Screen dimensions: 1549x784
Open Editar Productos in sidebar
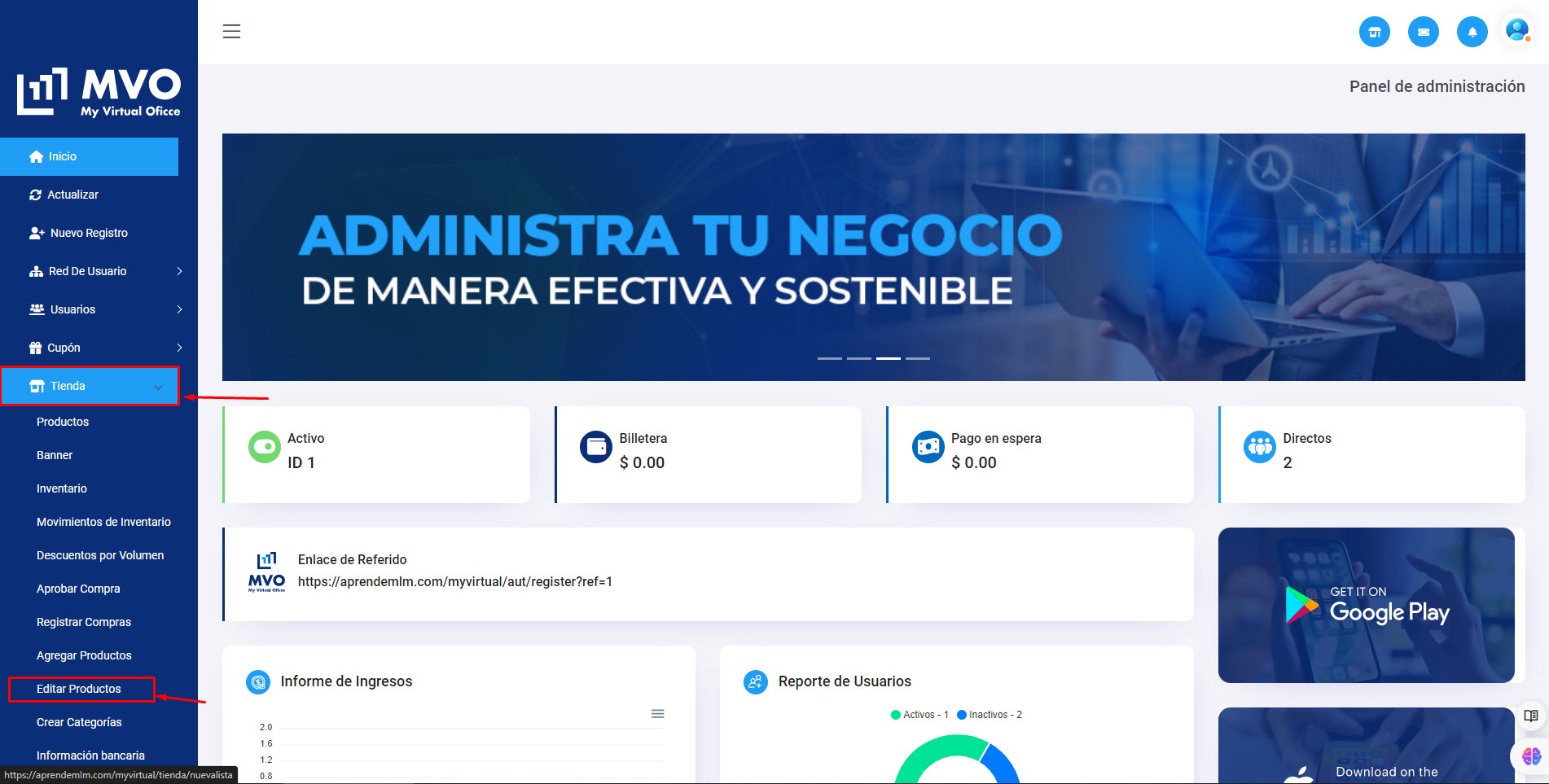click(x=79, y=689)
